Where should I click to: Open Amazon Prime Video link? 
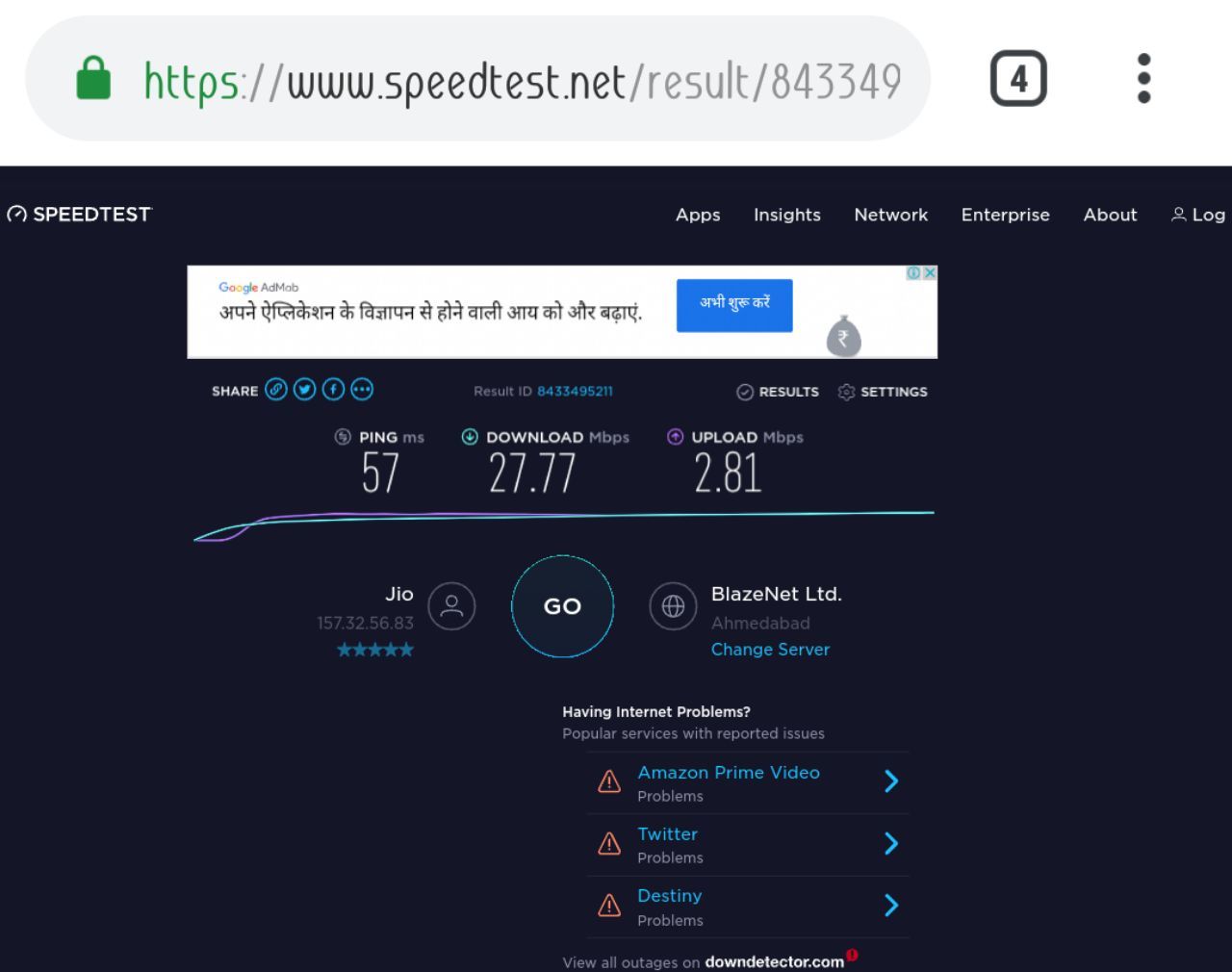click(x=729, y=773)
